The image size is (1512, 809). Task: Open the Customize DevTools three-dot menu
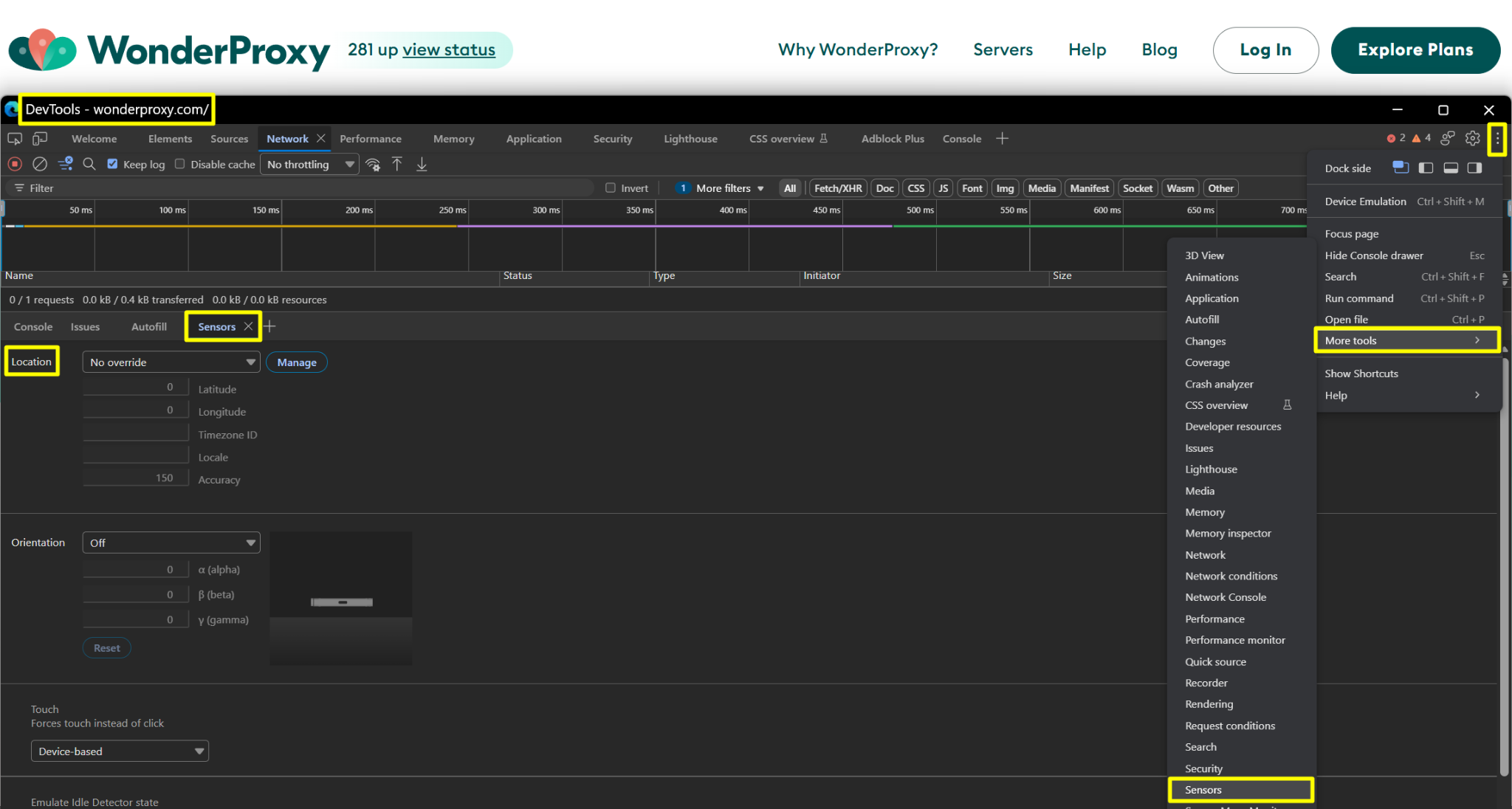coord(1497,138)
